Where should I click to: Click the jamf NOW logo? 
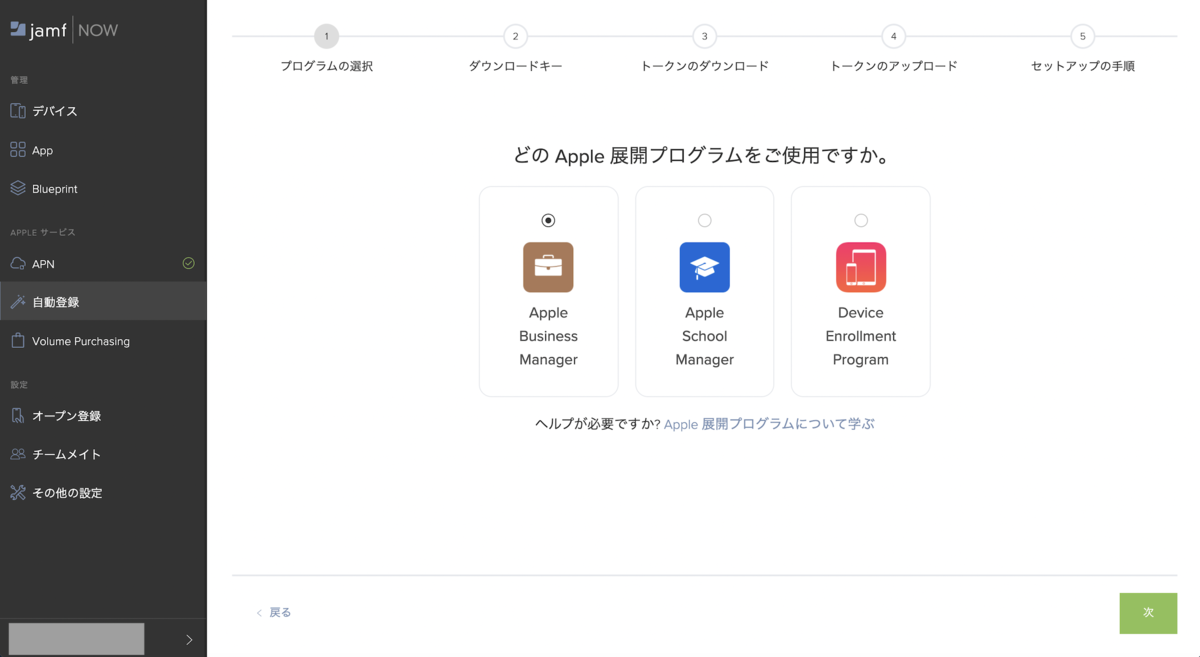[x=64, y=30]
